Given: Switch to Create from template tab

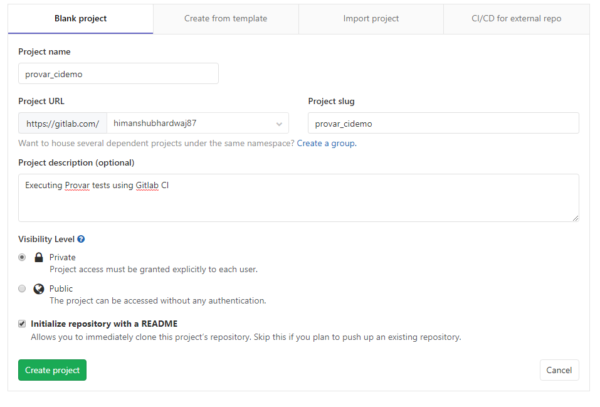Looking at the screenshot, I should pos(226,19).
